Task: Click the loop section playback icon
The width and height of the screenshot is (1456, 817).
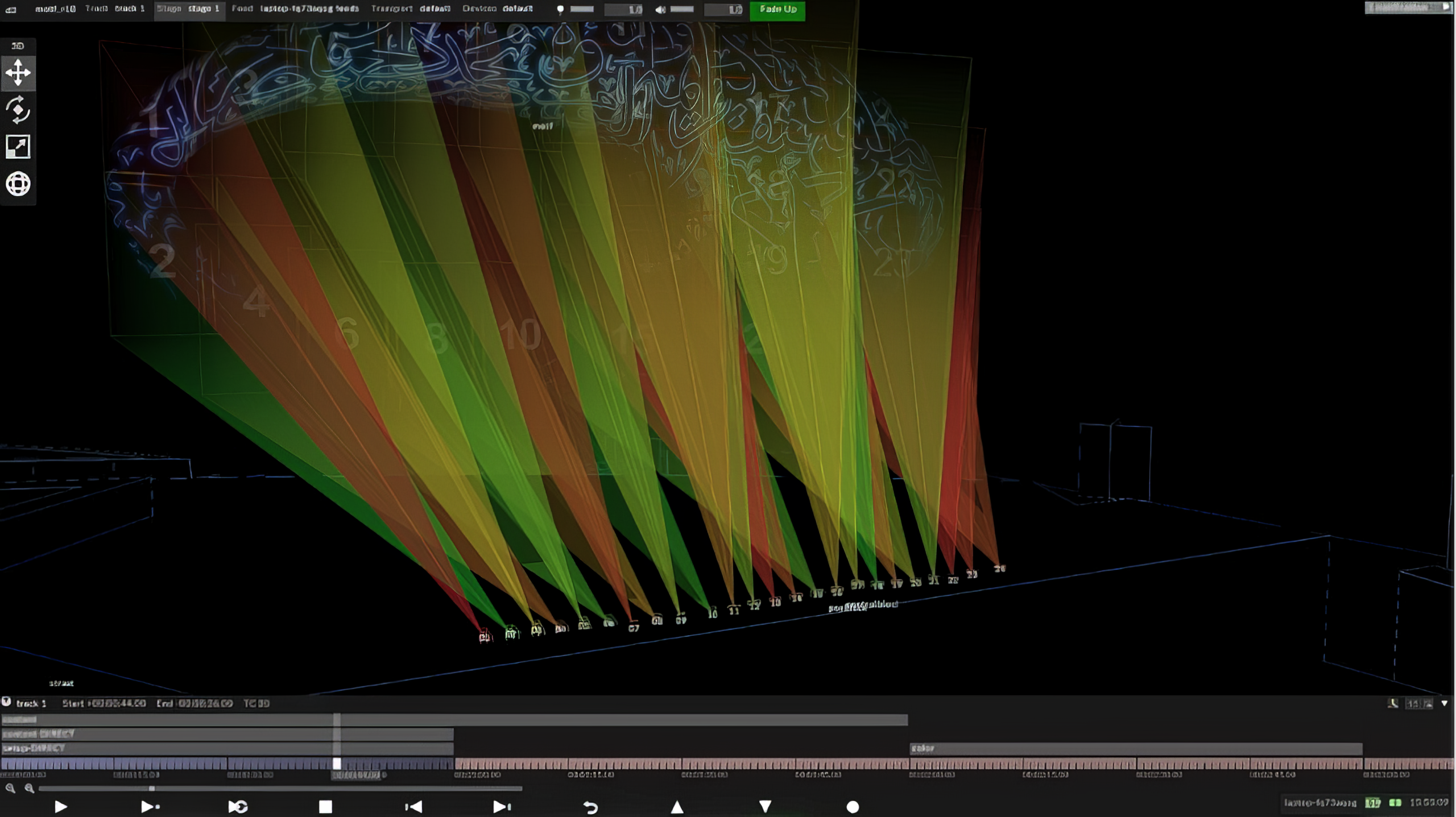Action: click(238, 807)
